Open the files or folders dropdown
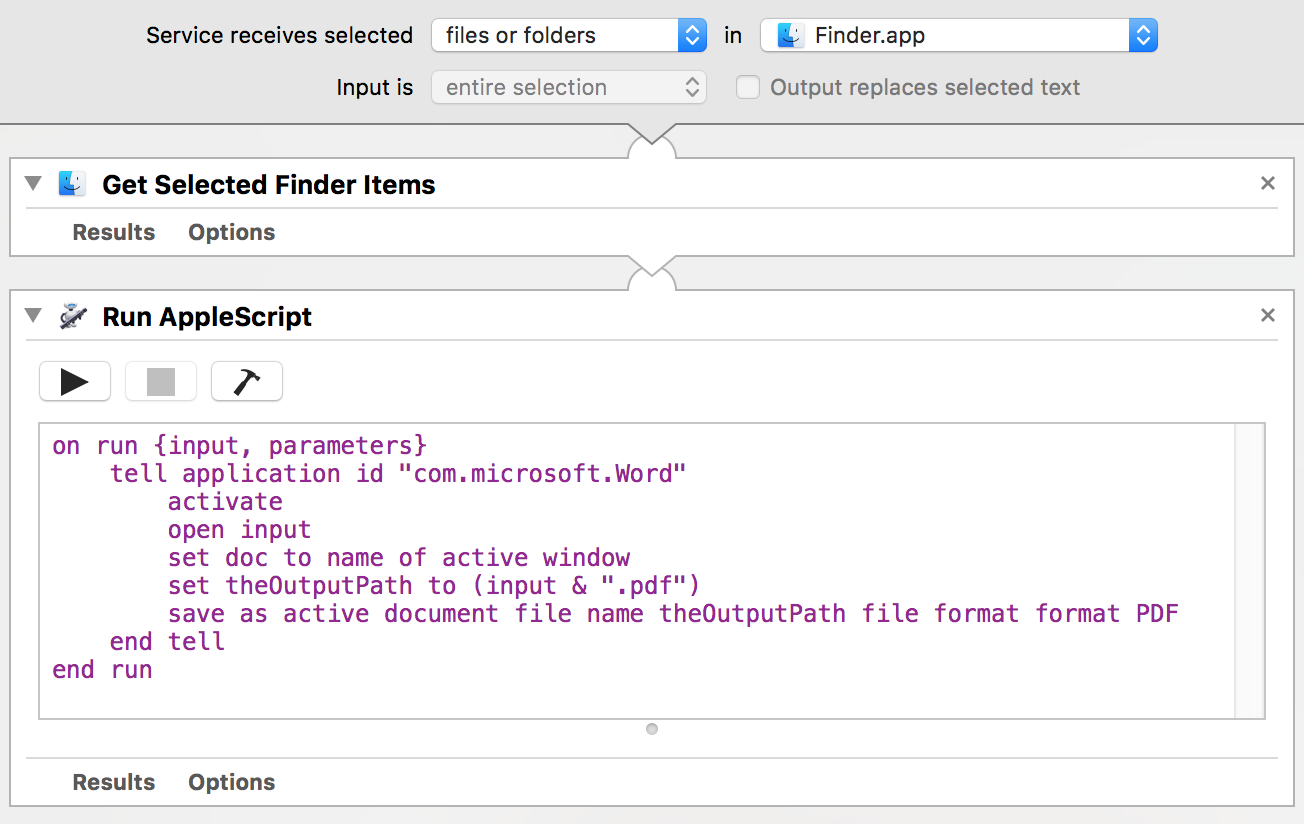 [569, 36]
